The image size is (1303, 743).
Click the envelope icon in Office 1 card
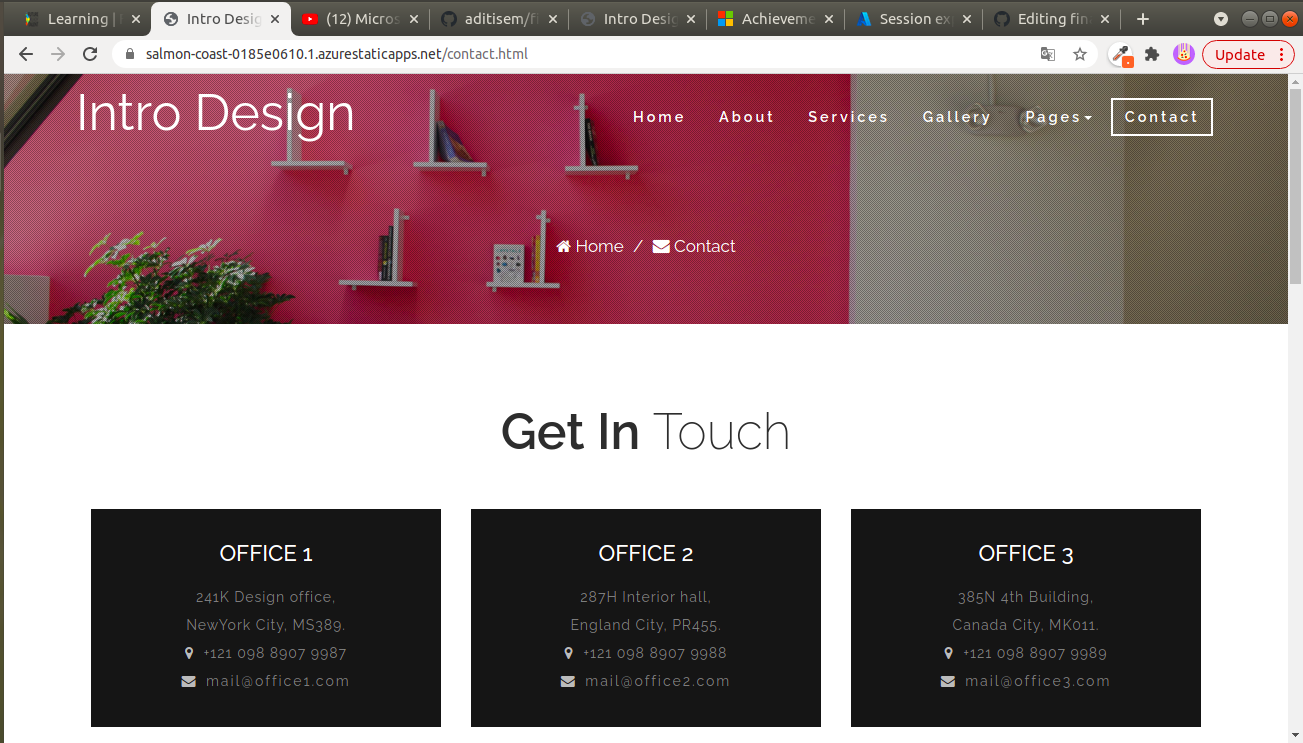pyautogui.click(x=189, y=681)
